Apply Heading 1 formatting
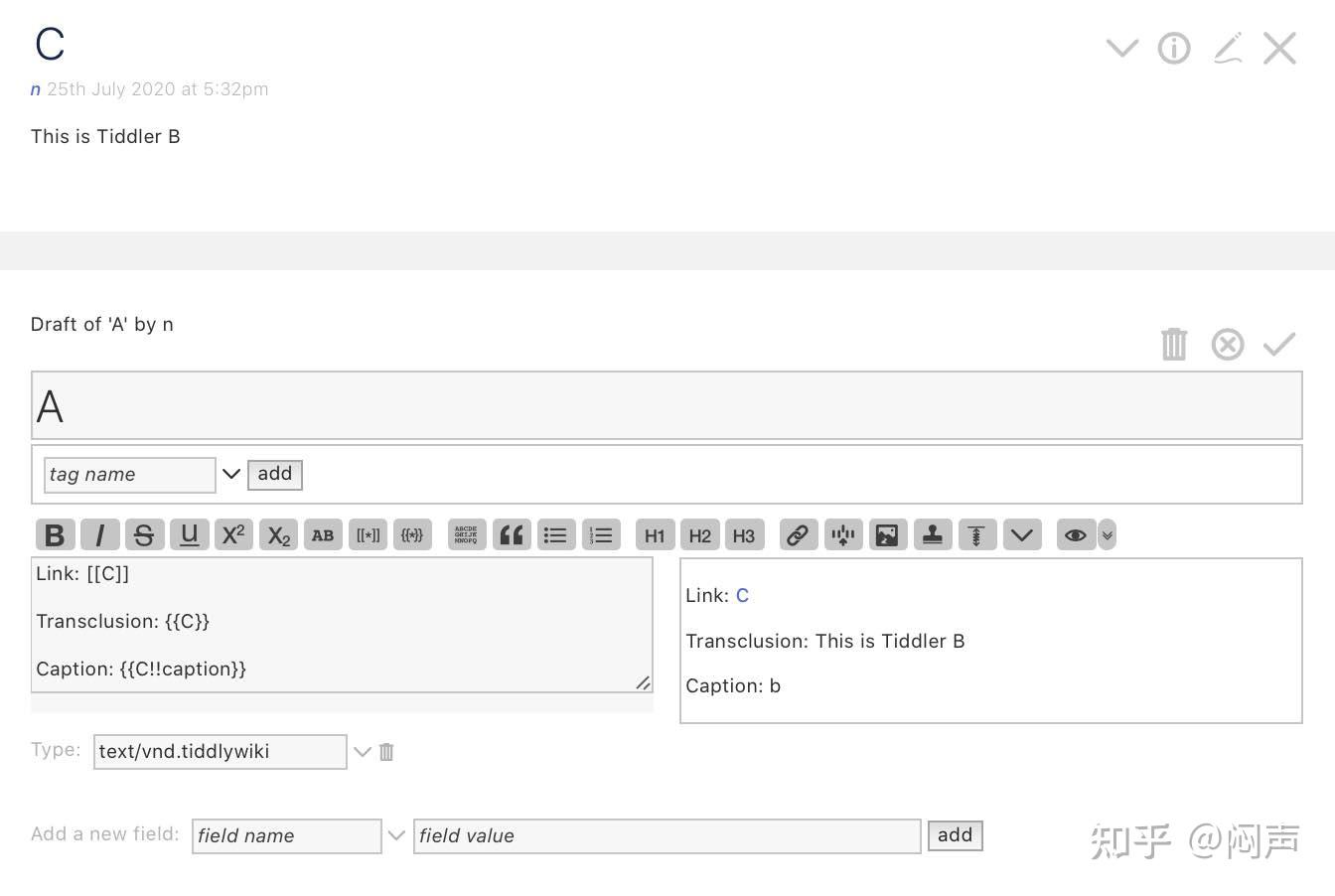The height and width of the screenshot is (896, 1335). point(655,535)
